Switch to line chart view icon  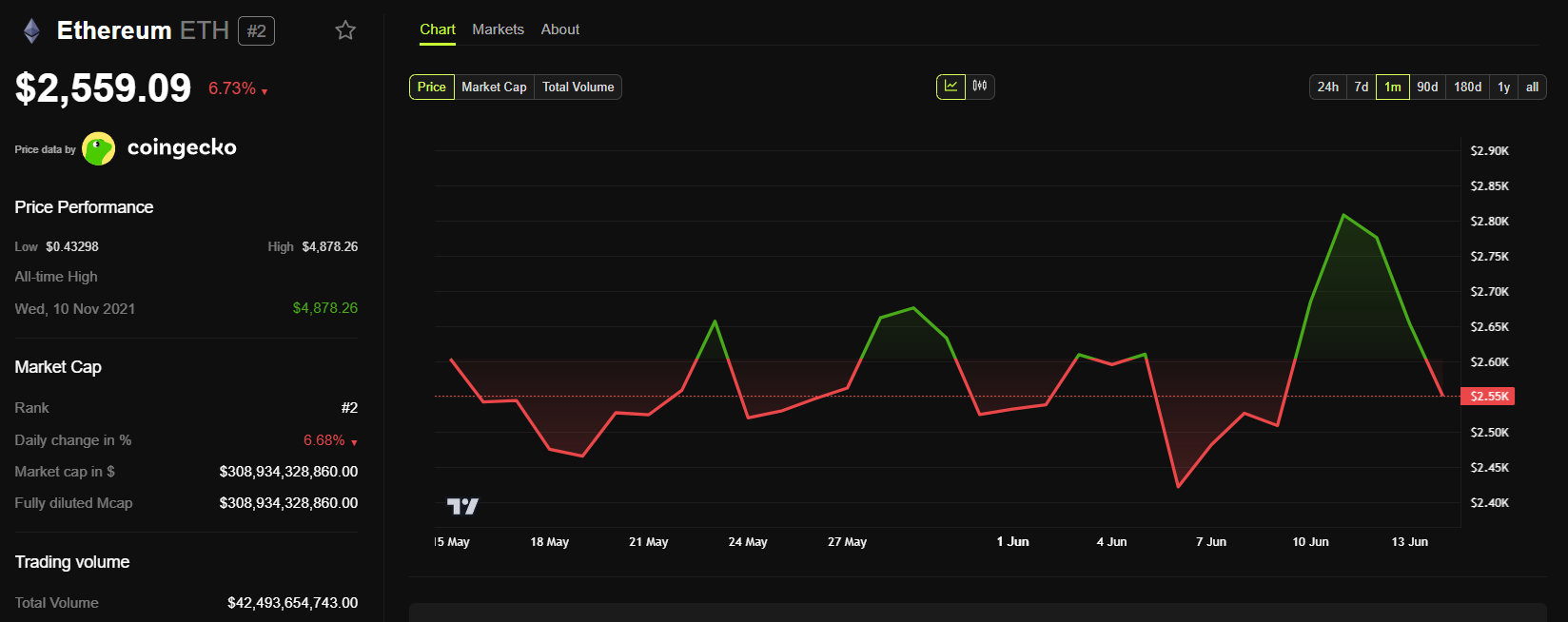click(x=951, y=87)
